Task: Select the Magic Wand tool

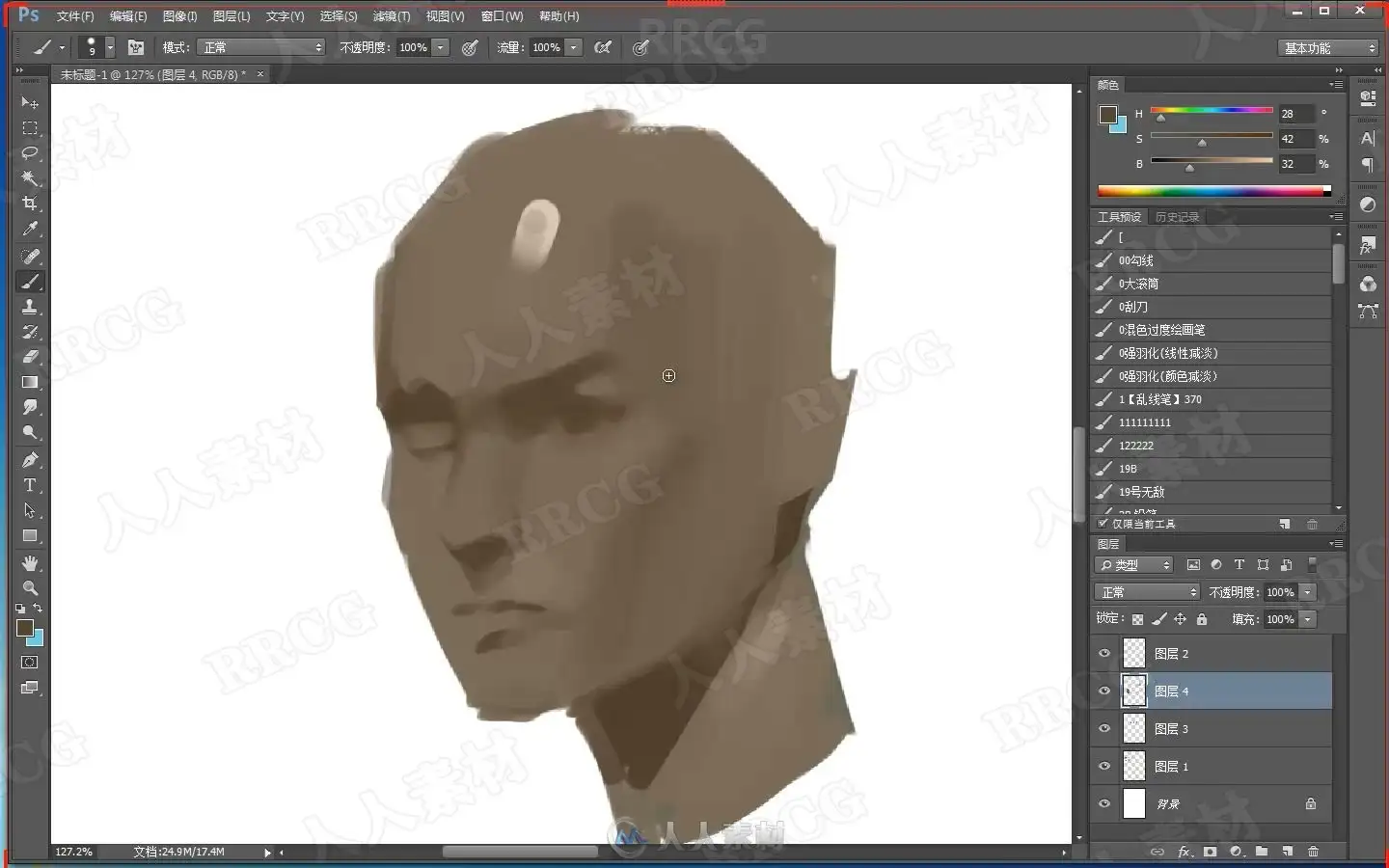Action: click(x=30, y=178)
